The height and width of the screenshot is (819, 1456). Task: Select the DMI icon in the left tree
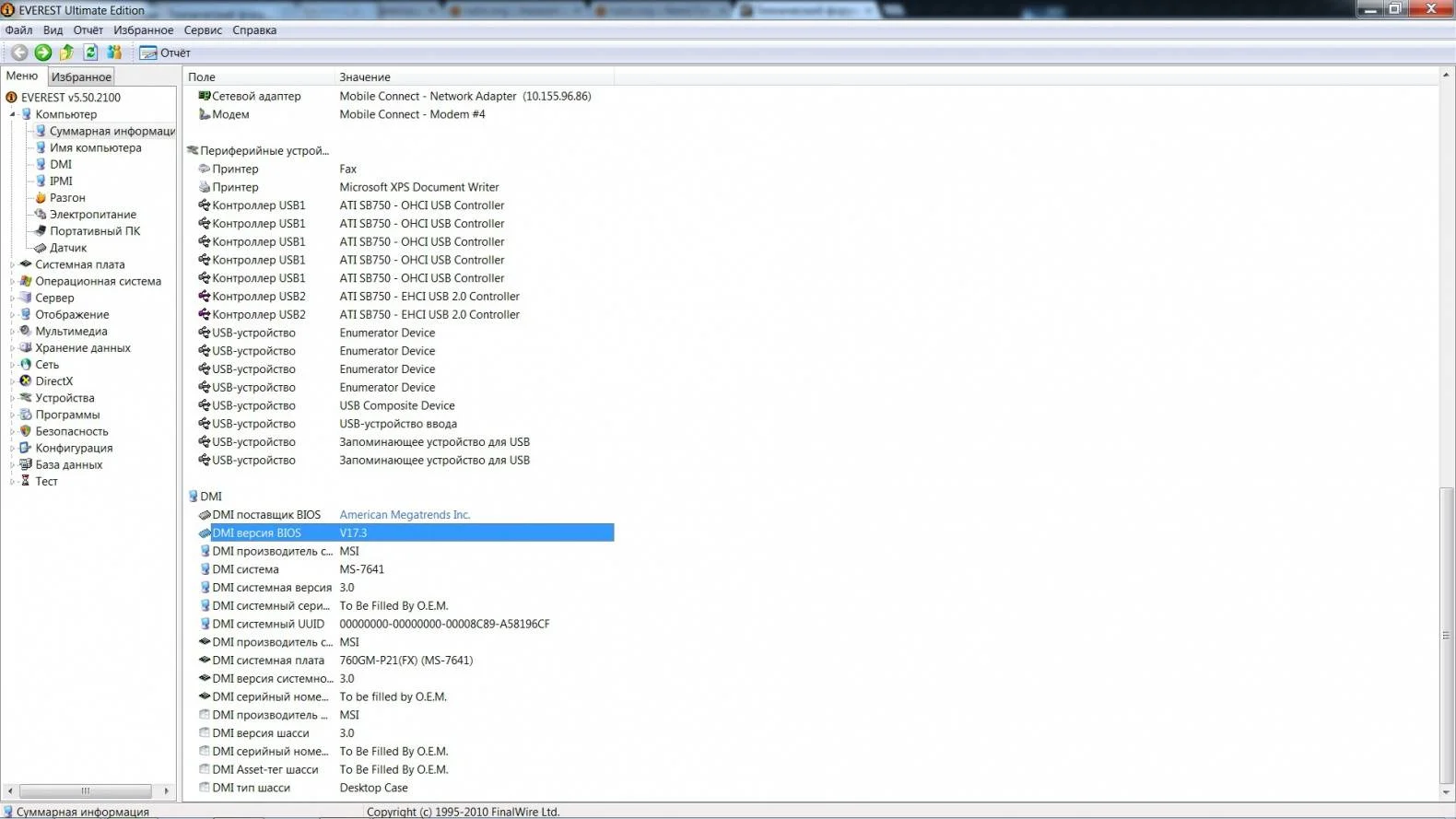(41, 164)
